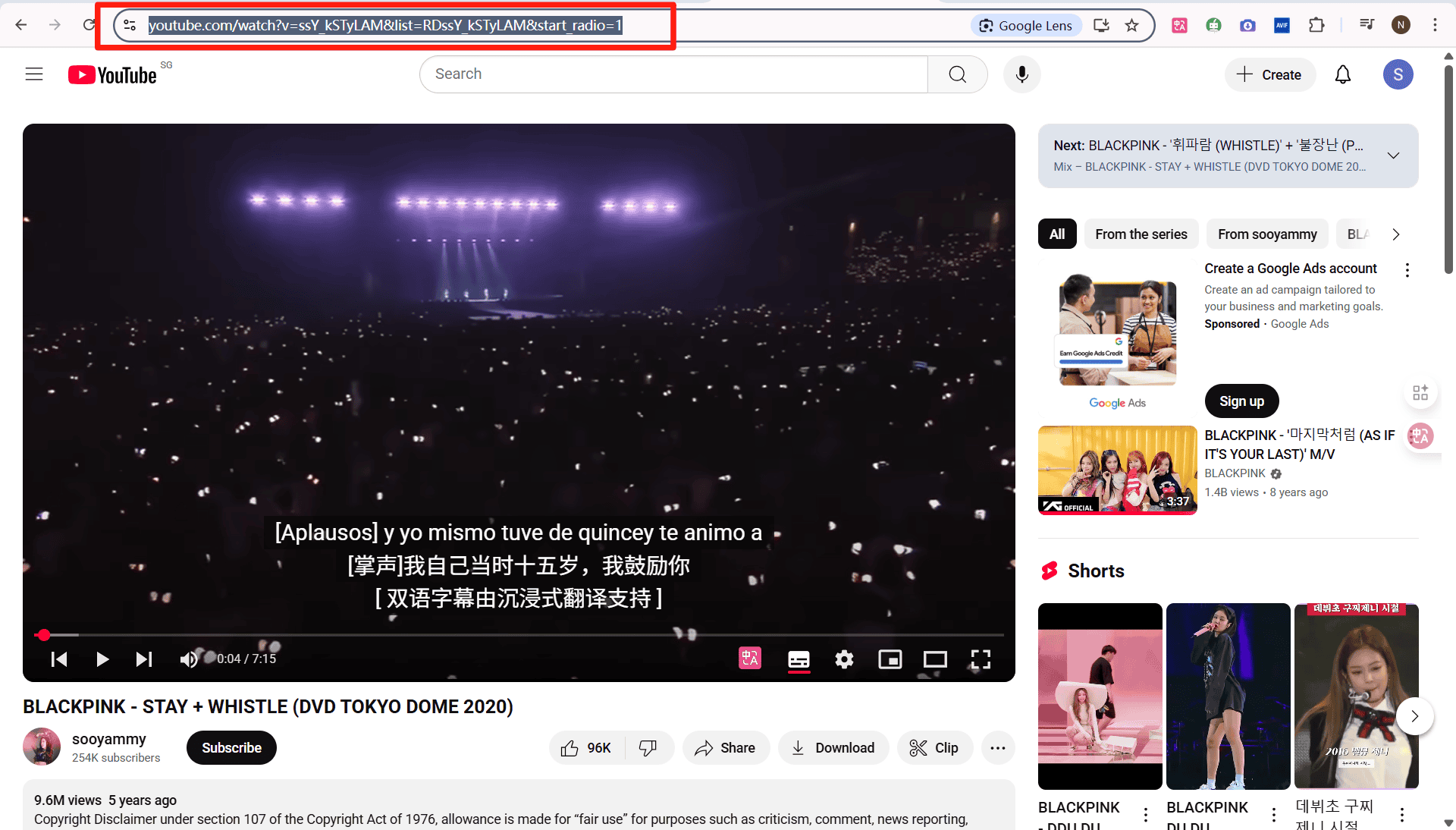Focus the YouTube search field
Image resolution: width=1456 pixels, height=830 pixels.
click(x=673, y=74)
